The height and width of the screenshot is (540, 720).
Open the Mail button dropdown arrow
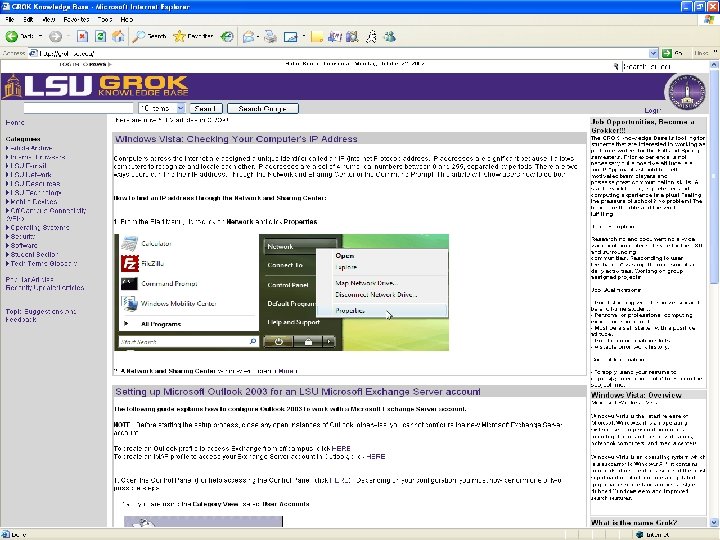(x=258, y=36)
